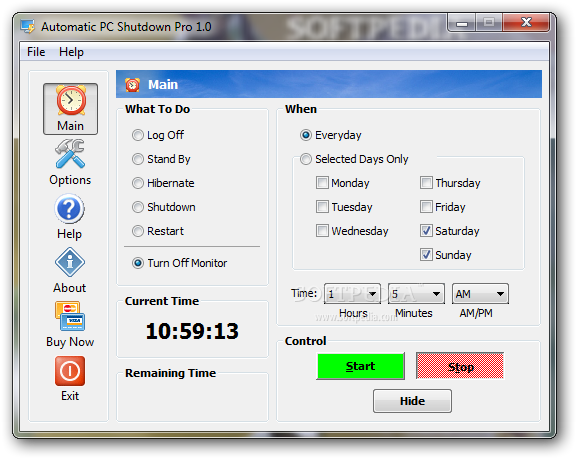Click the About label in sidebar
This screenshot has height=459, width=577.
(x=70, y=288)
